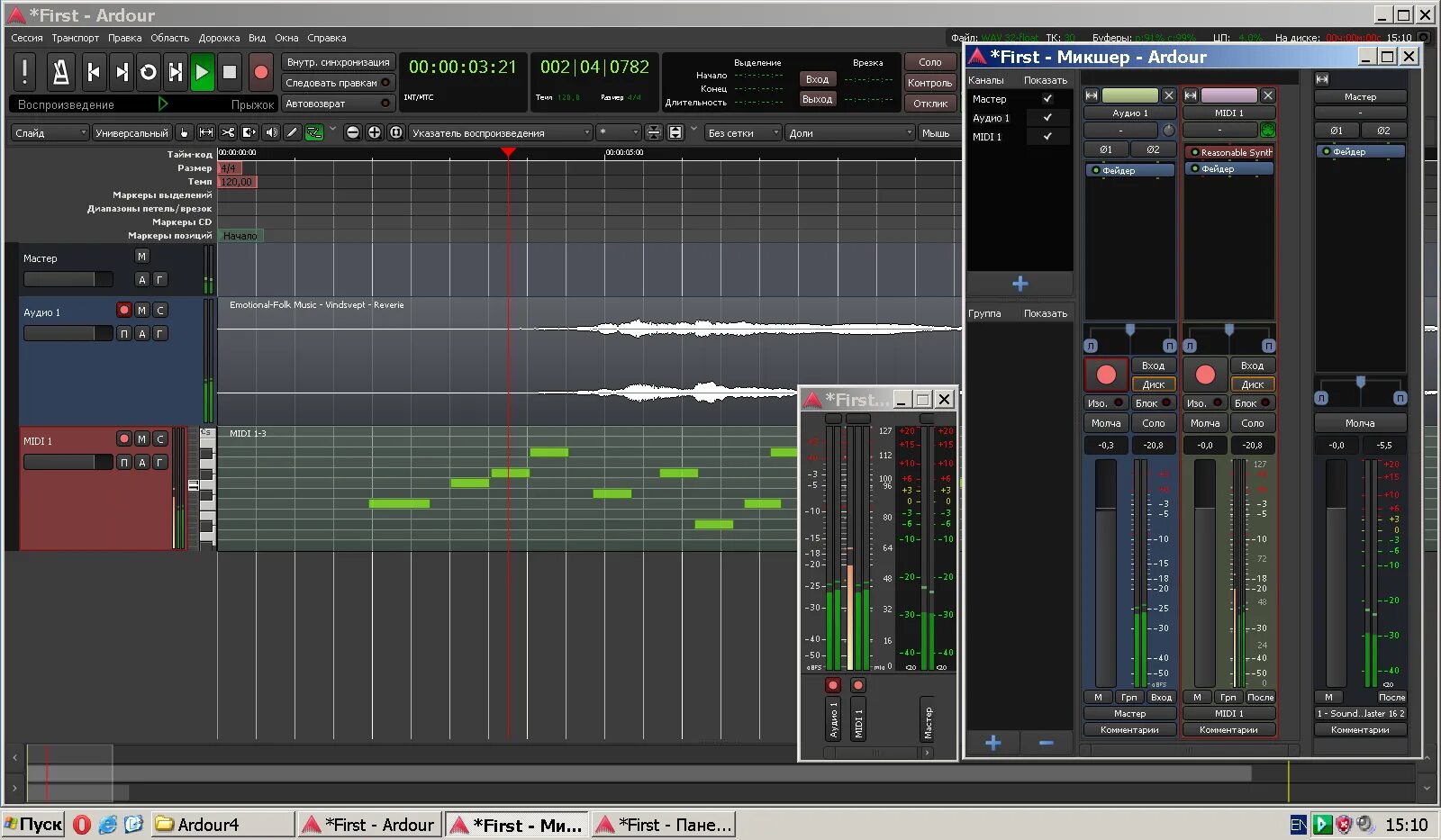Open the Внутр. синхронизация sync source dropdown
The height and width of the screenshot is (840, 1441).
(x=338, y=62)
